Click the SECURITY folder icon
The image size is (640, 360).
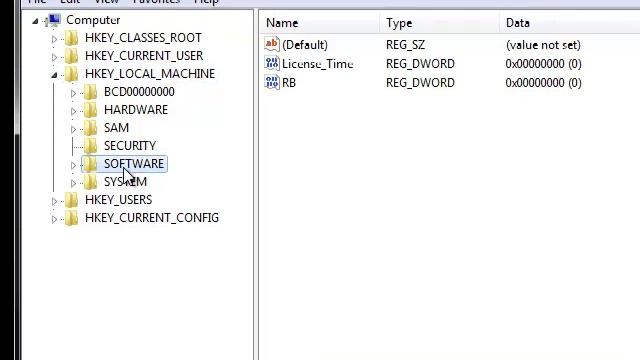click(90, 146)
